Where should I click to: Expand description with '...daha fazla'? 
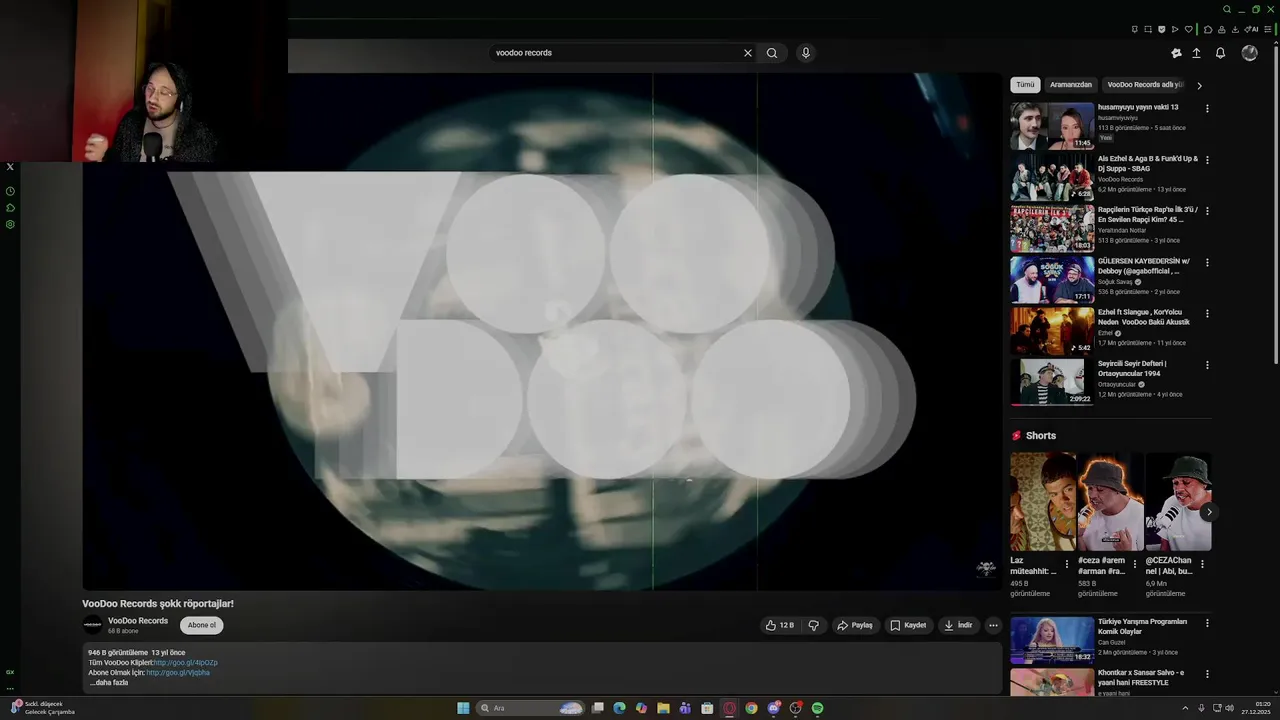[x=109, y=683]
